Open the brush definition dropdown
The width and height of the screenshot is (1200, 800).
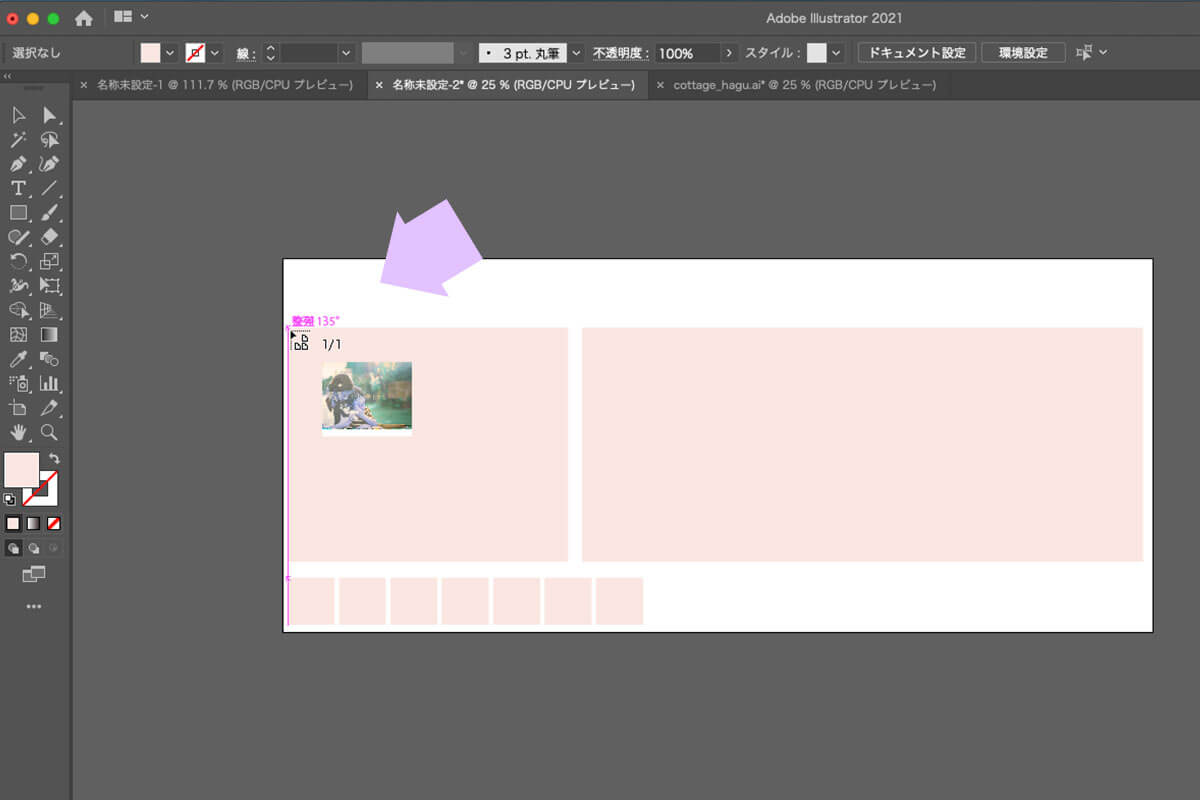click(576, 53)
